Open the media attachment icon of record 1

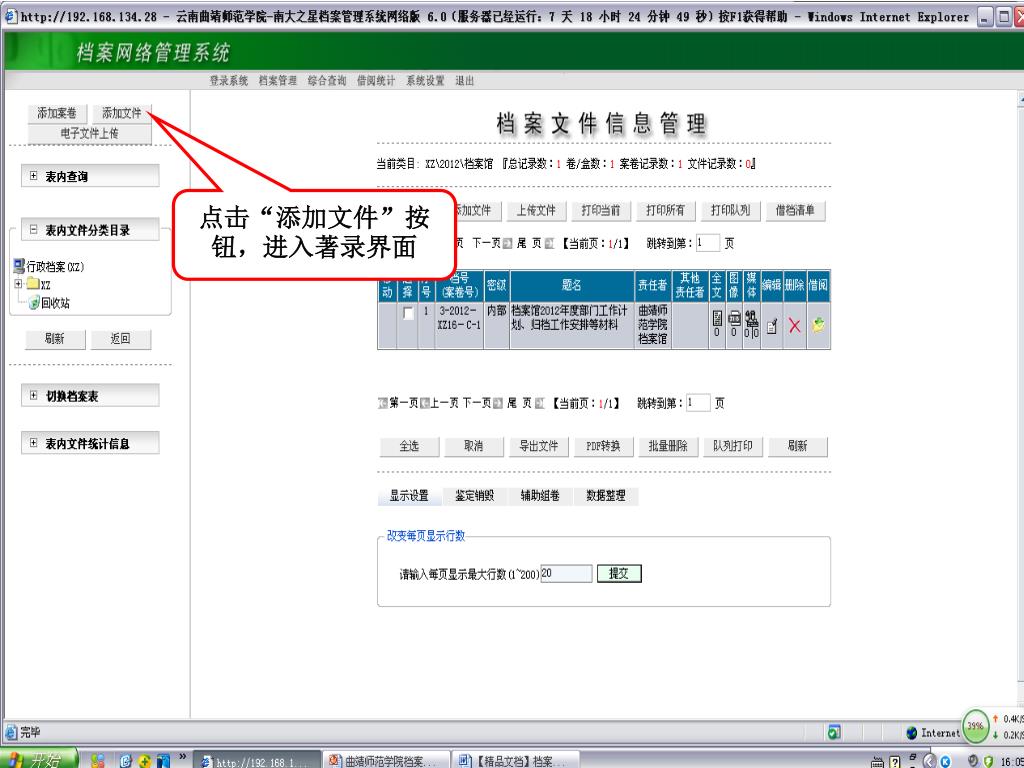[752, 319]
